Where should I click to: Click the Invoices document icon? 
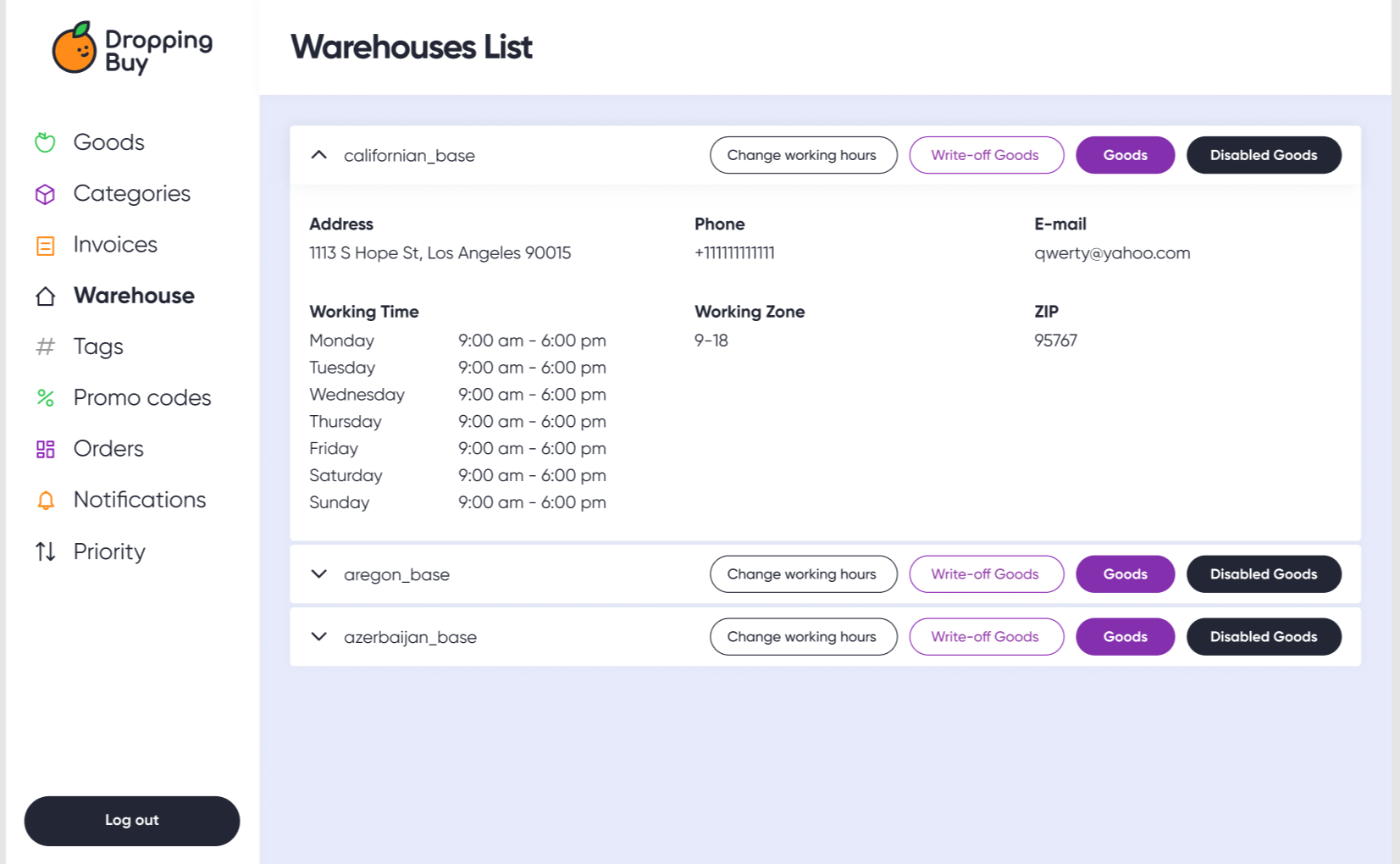tap(46, 246)
